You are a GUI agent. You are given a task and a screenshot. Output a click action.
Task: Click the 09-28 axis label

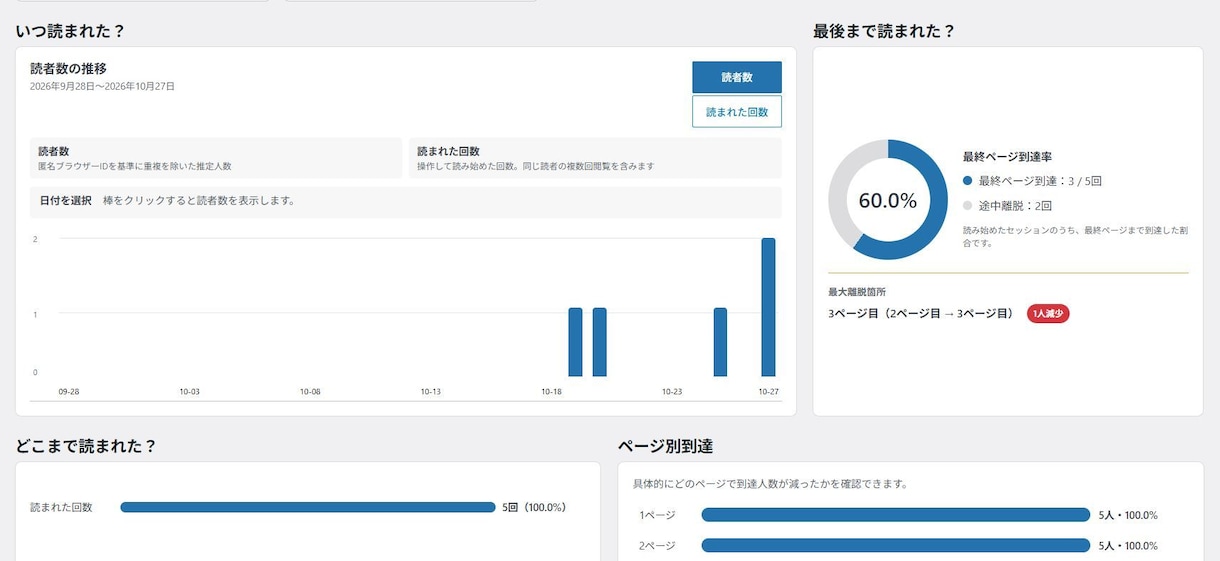pos(69,391)
